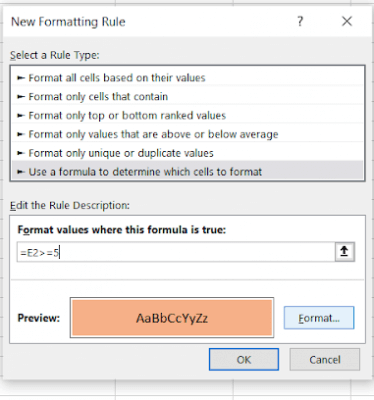Cancel the new formatting rule
The image size is (374, 400).
click(x=325, y=360)
